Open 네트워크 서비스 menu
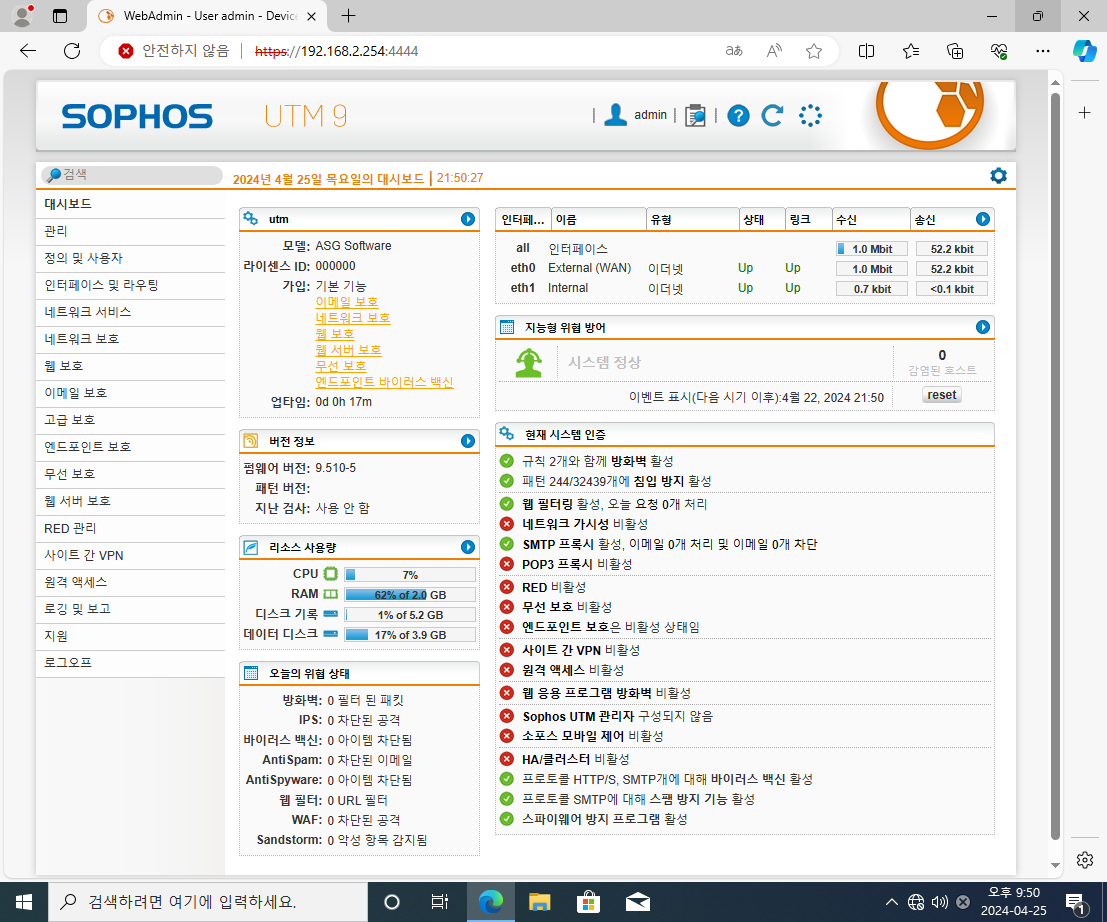 click(131, 312)
